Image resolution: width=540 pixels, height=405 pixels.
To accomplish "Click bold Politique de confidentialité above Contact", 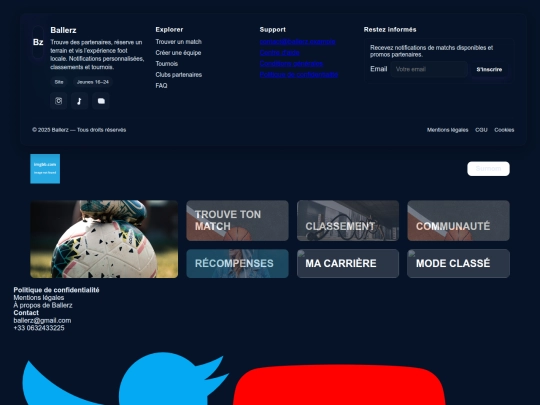I will pyautogui.click(x=56, y=290).
